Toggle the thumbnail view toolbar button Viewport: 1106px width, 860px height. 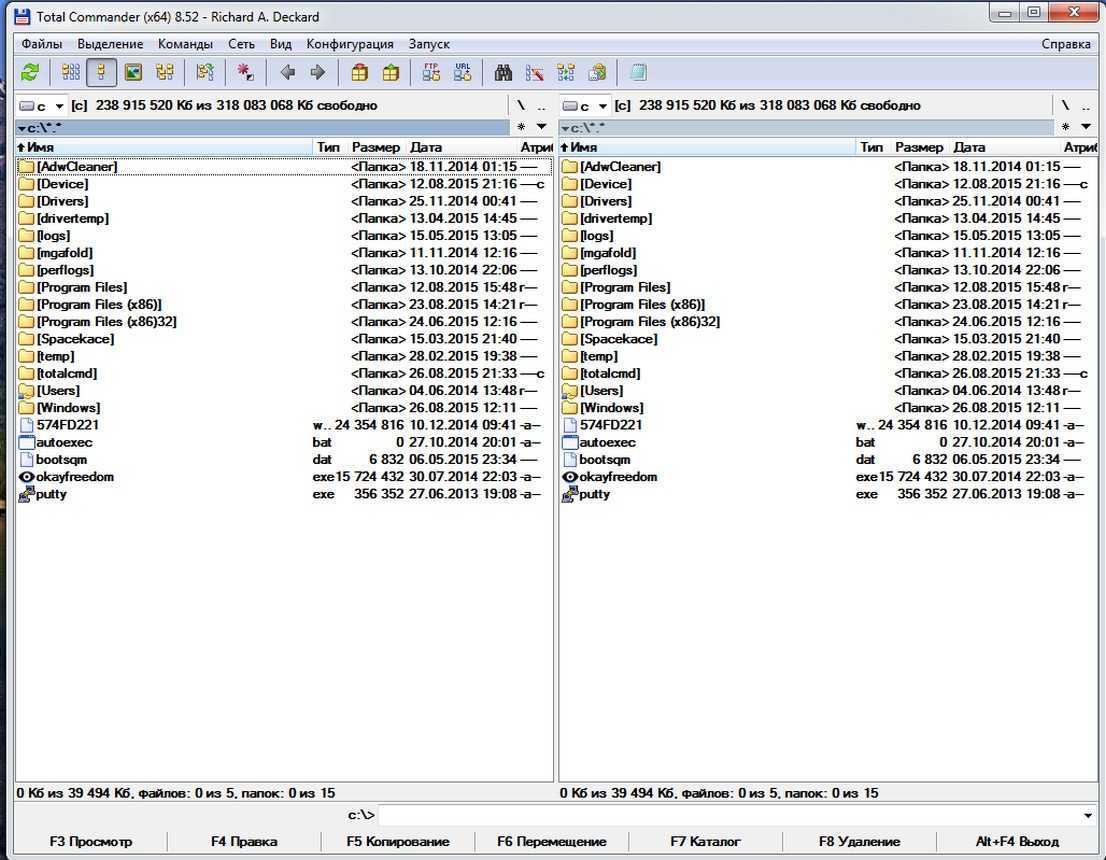[133, 72]
